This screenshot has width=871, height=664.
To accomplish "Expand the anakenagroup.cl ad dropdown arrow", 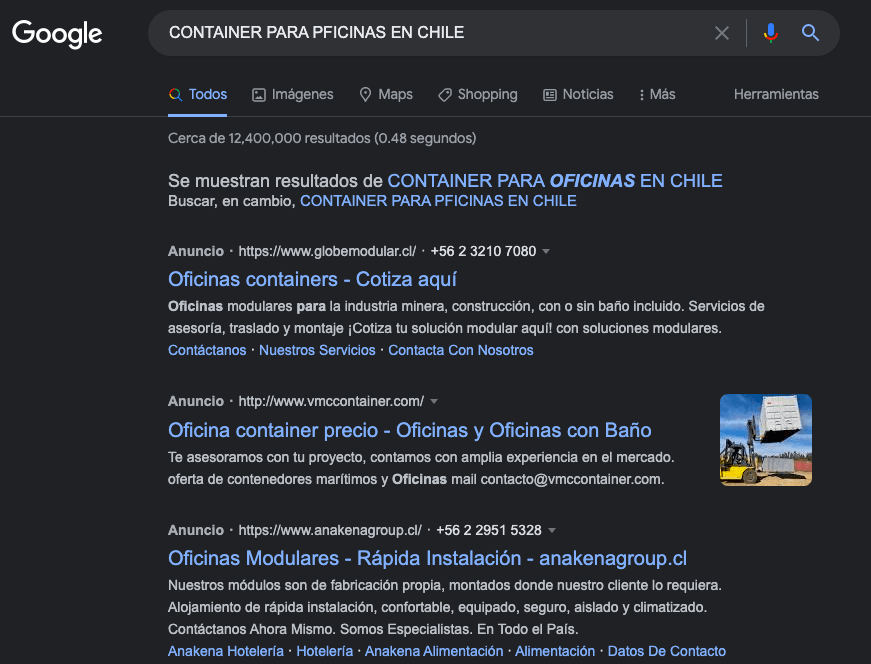I will click(x=552, y=531).
